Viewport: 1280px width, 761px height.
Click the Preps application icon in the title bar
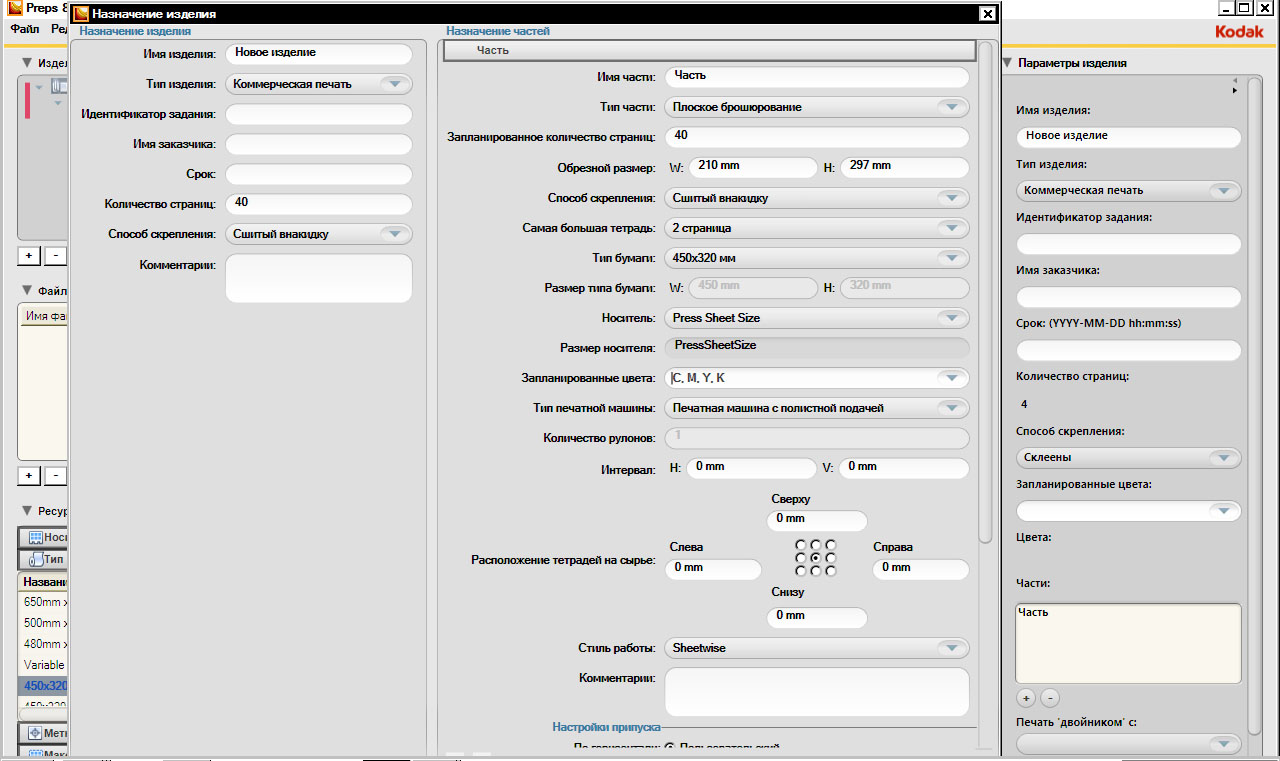click(15, 8)
